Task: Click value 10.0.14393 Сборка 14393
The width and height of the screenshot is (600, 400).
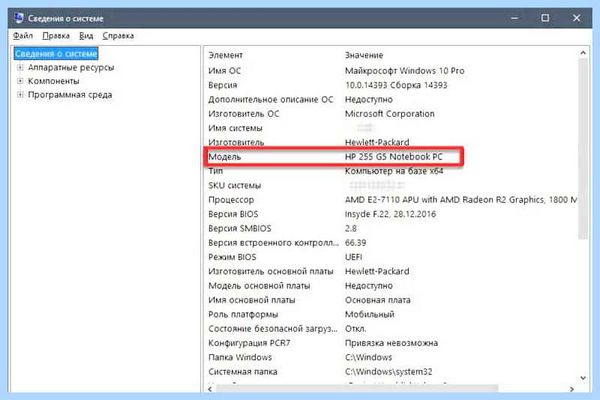Action: (396, 85)
